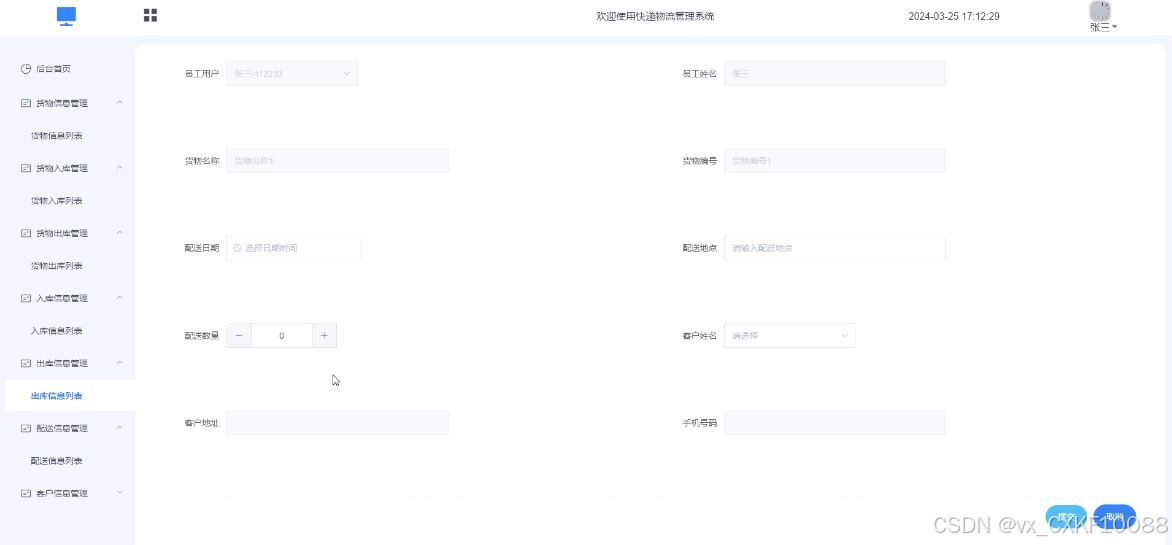
Task: Expand the 客户信息管理 chevron
Action: (x=120, y=493)
